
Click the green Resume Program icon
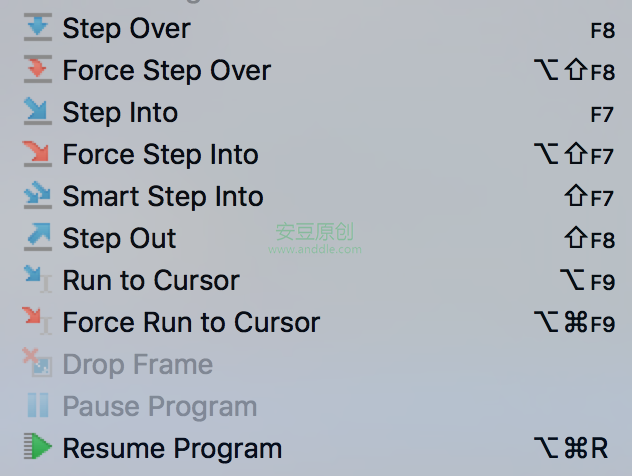(38, 448)
